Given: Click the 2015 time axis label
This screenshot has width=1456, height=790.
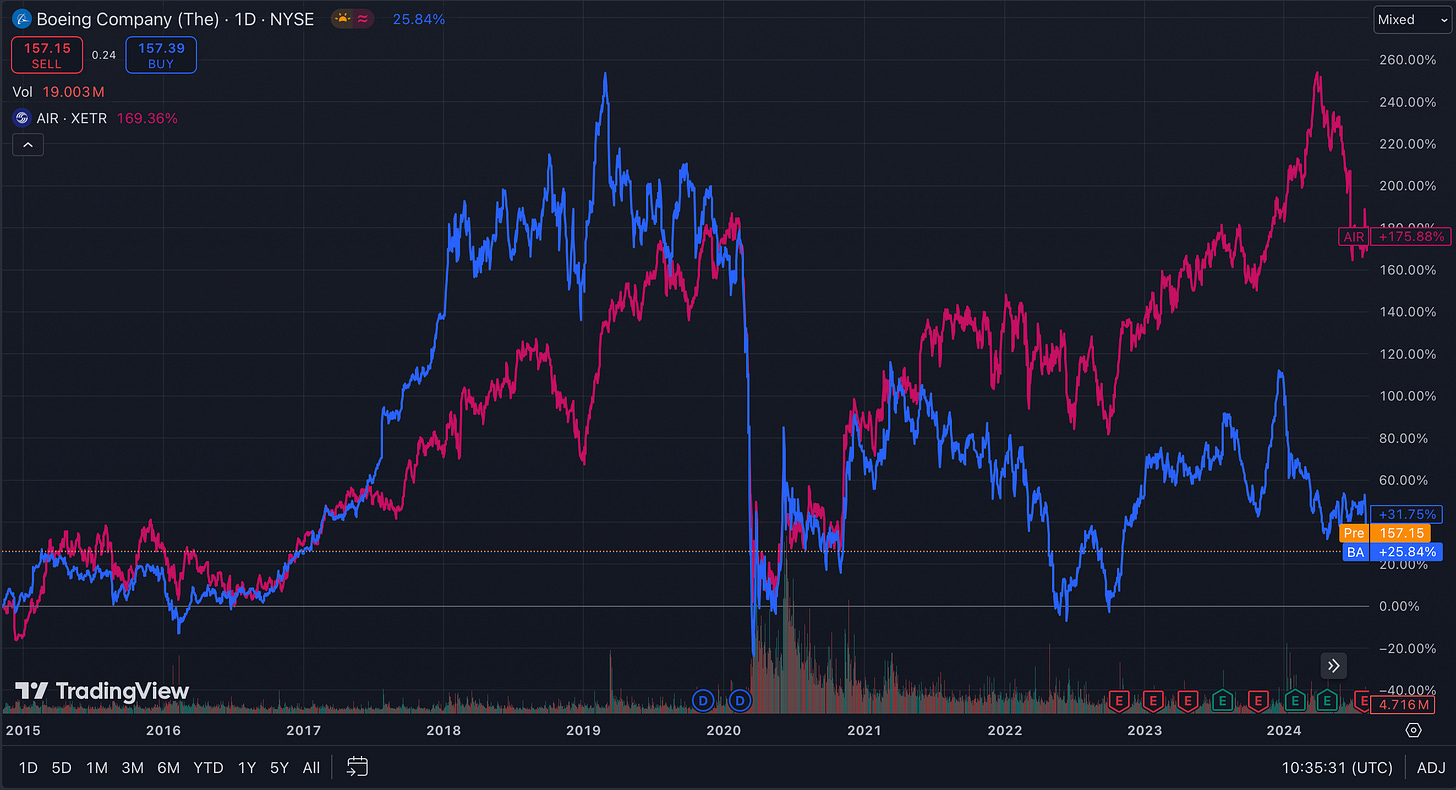Looking at the screenshot, I should 23,730.
